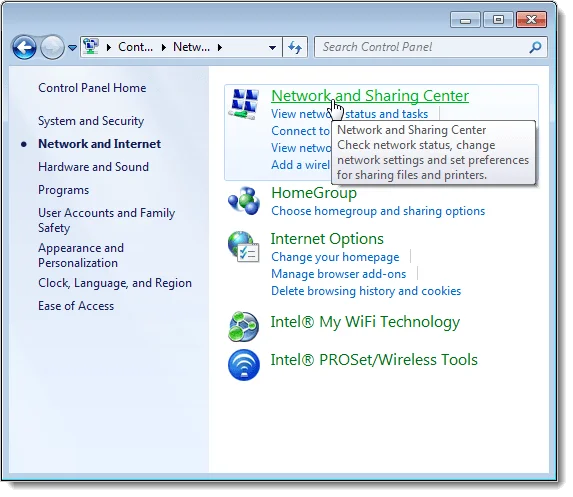Open Clock, Language, and Region

tap(115, 283)
